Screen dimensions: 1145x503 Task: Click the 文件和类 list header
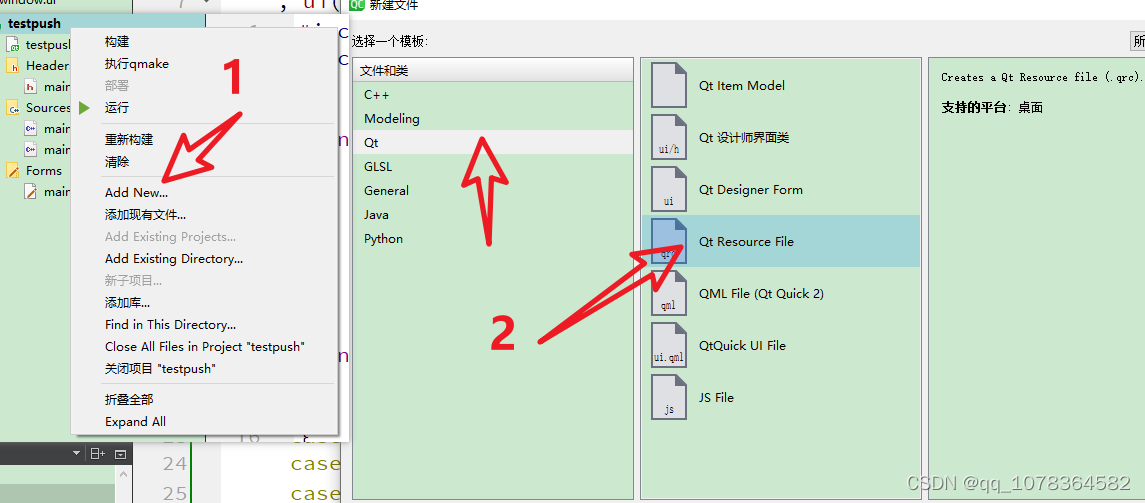[x=493, y=71]
